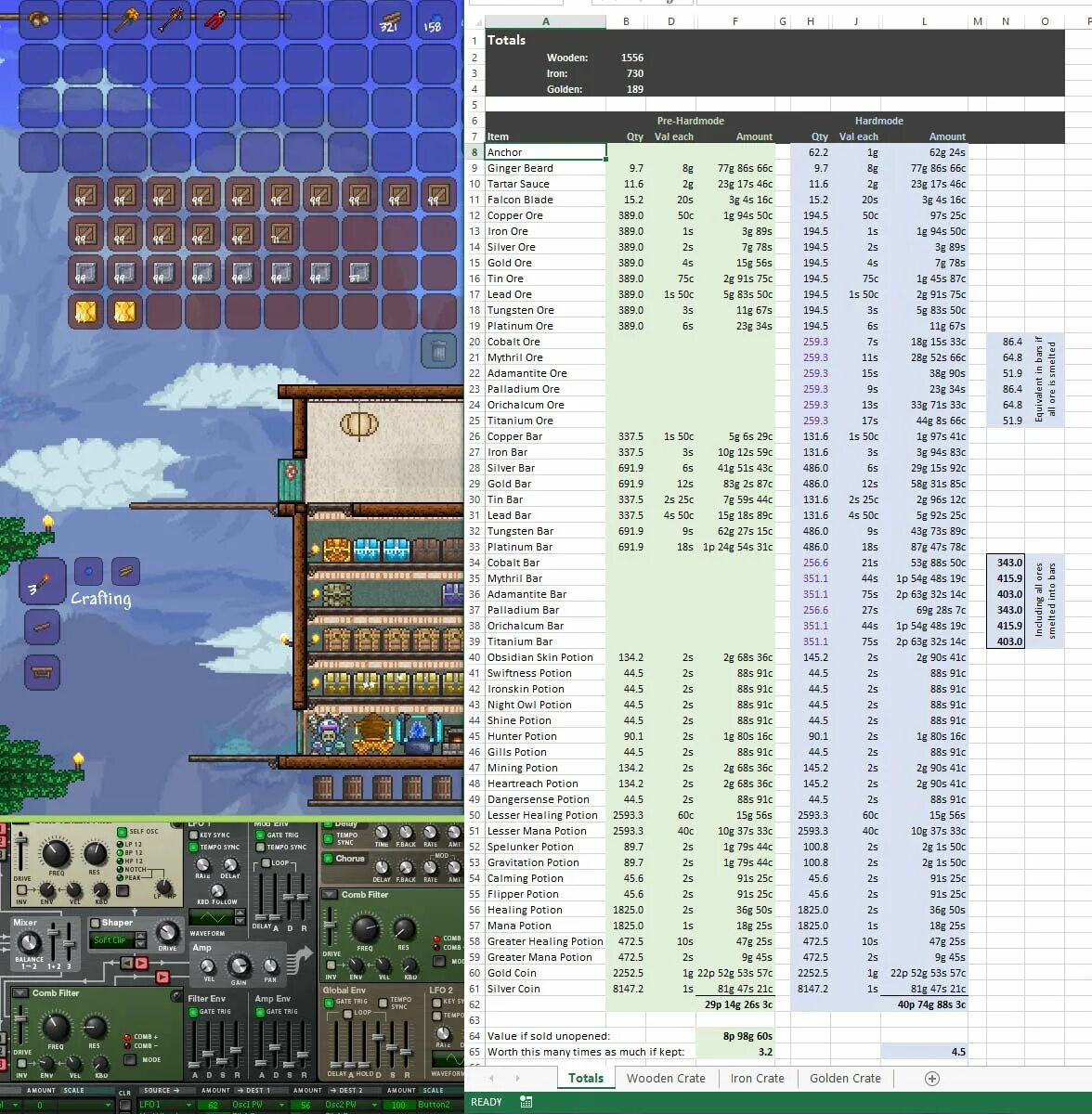Open the right Comb Filter type dropdown
The image size is (1092, 1114).
click(329, 895)
